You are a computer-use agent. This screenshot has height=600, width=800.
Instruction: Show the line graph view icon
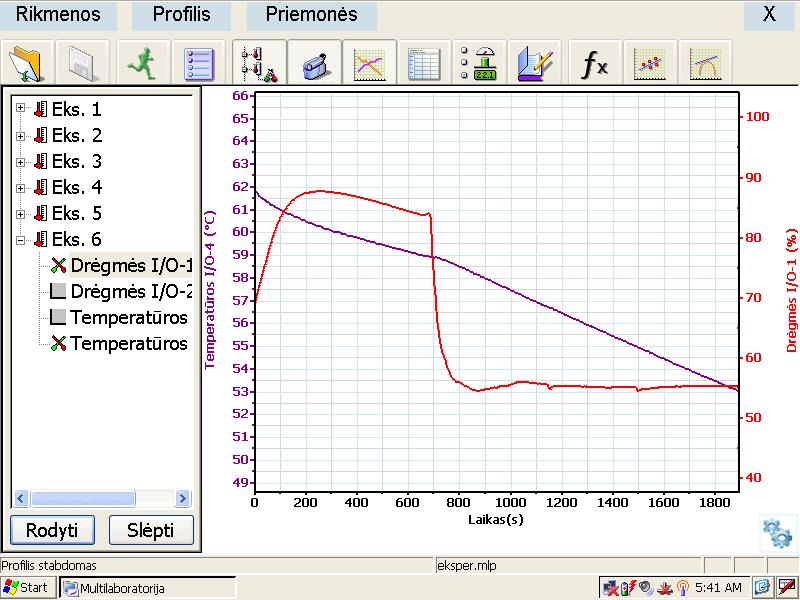[369, 62]
